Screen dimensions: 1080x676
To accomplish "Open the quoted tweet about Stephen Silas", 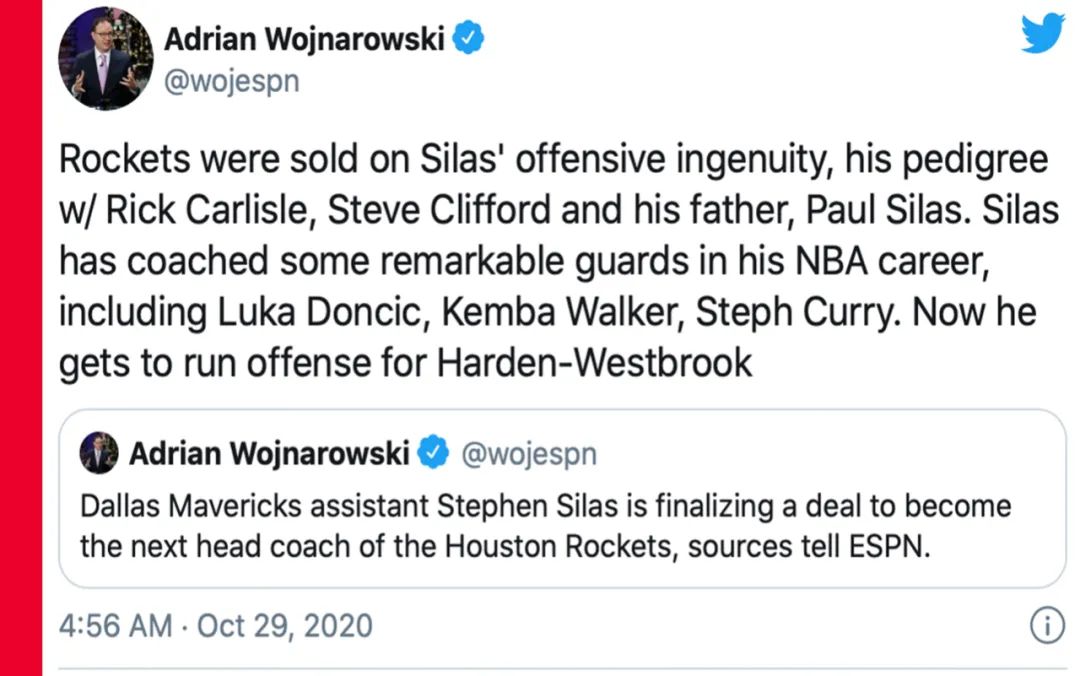I will tap(560, 525).
